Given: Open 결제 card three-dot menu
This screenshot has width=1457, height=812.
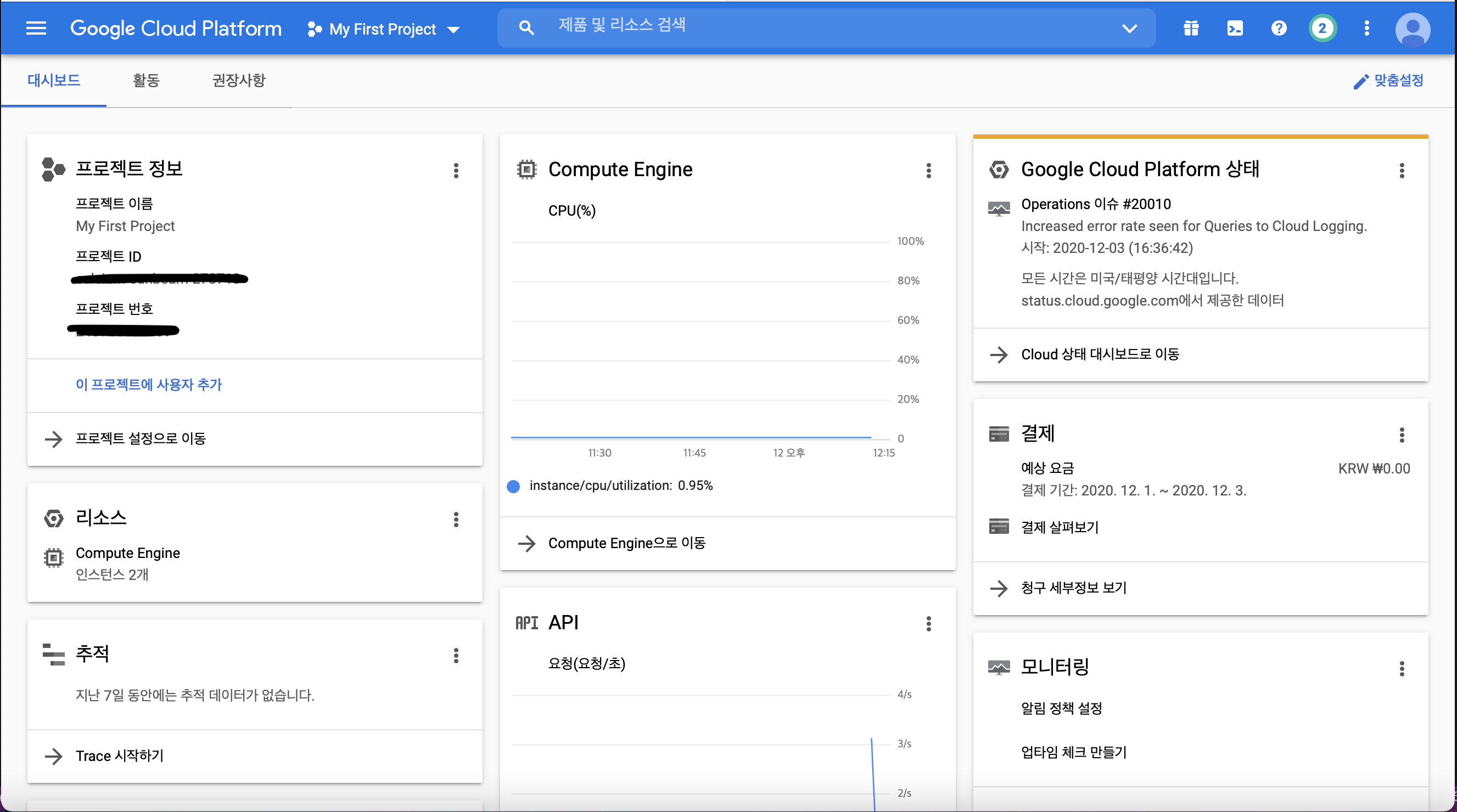Looking at the screenshot, I should tap(1401, 435).
